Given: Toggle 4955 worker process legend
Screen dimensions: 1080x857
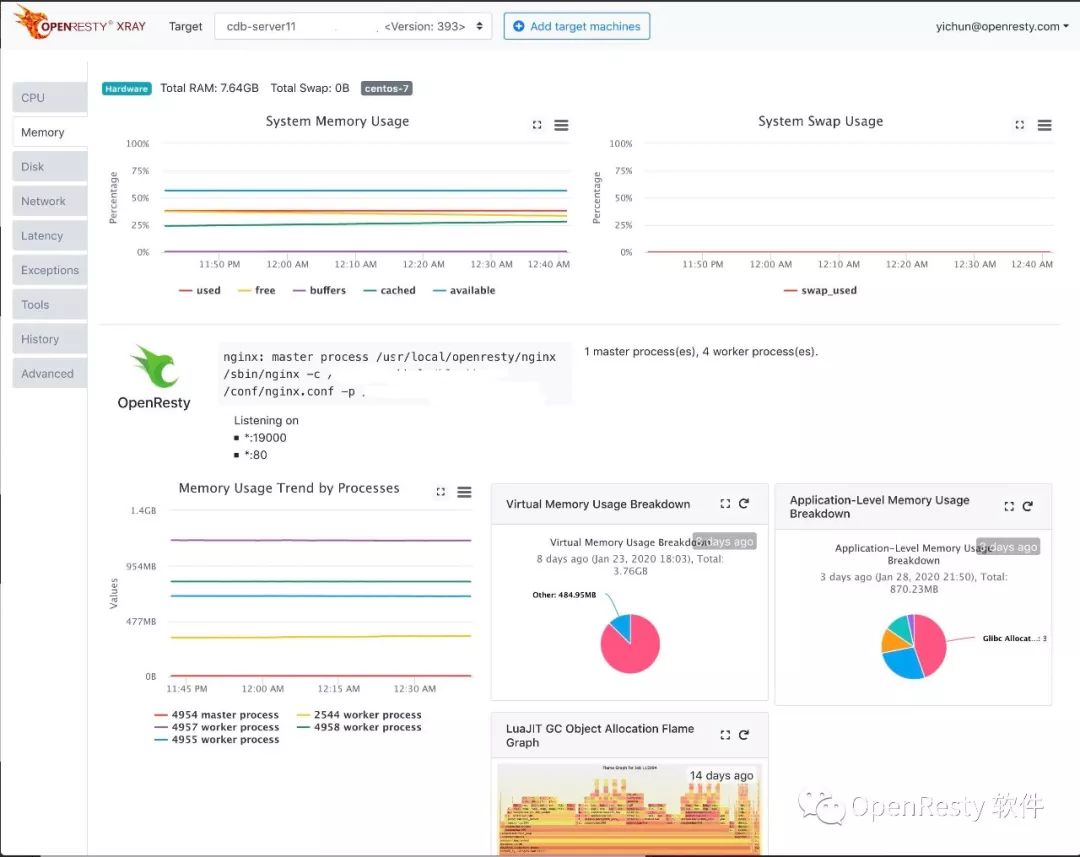Looking at the screenshot, I should pyautogui.click(x=217, y=739).
